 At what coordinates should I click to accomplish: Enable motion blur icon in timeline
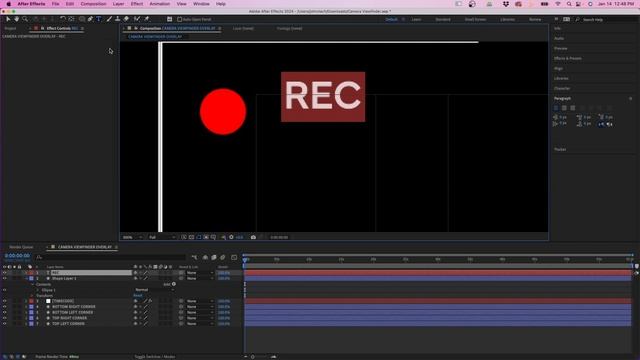tap(223, 258)
